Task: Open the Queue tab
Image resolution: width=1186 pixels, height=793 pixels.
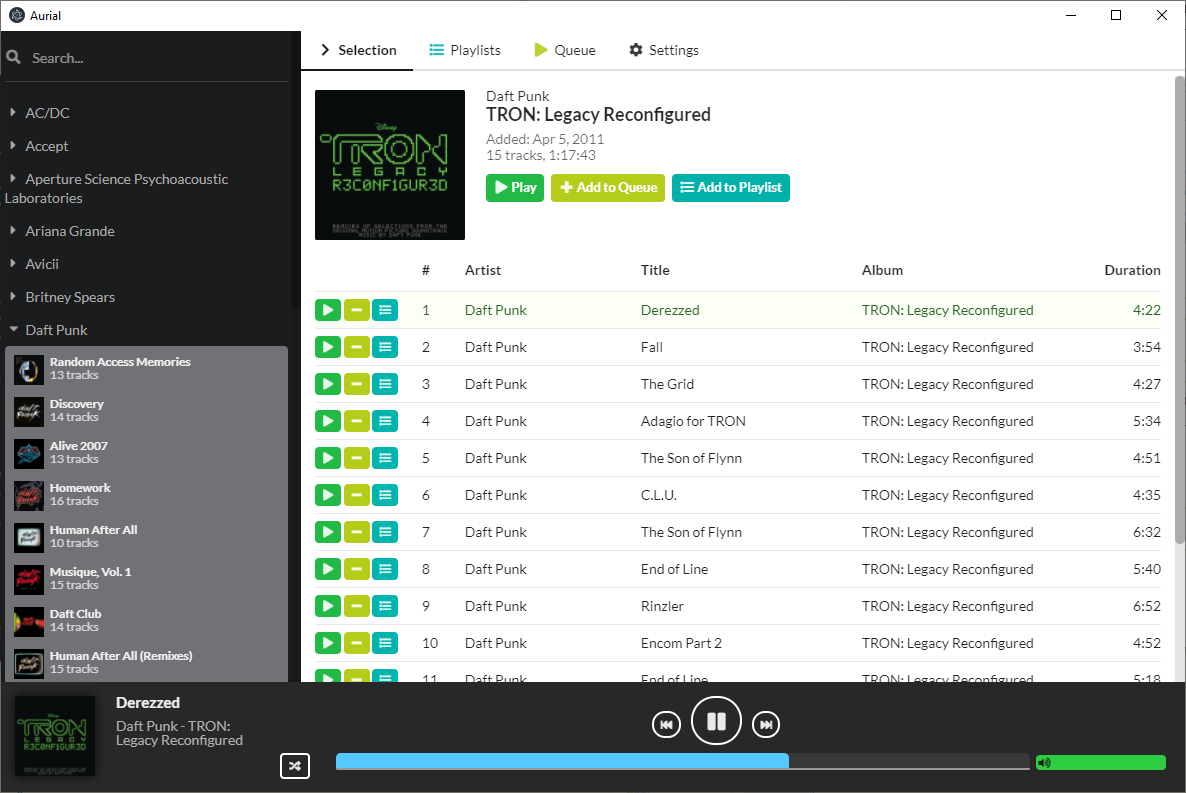Action: point(564,50)
